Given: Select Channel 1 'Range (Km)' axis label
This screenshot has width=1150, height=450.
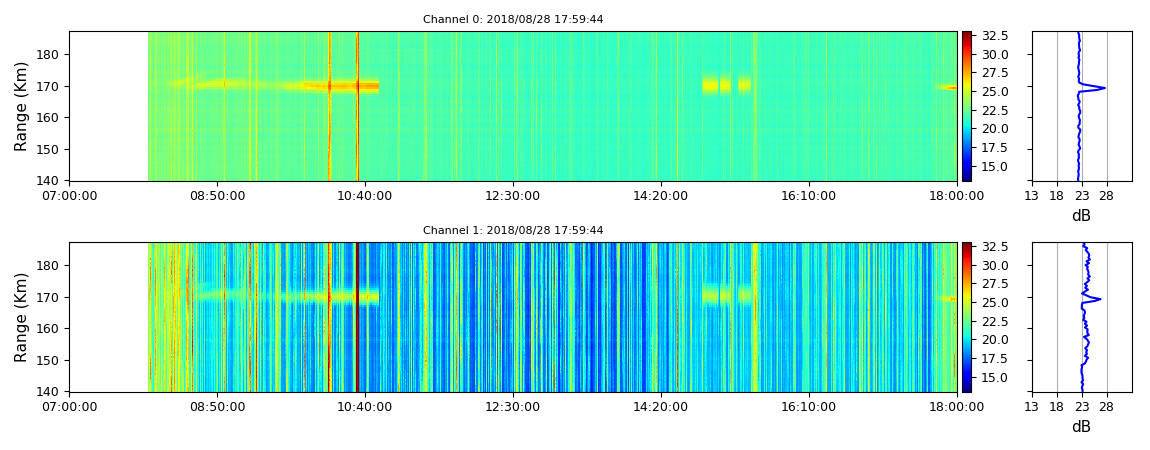Looking at the screenshot, I should coord(21,317).
